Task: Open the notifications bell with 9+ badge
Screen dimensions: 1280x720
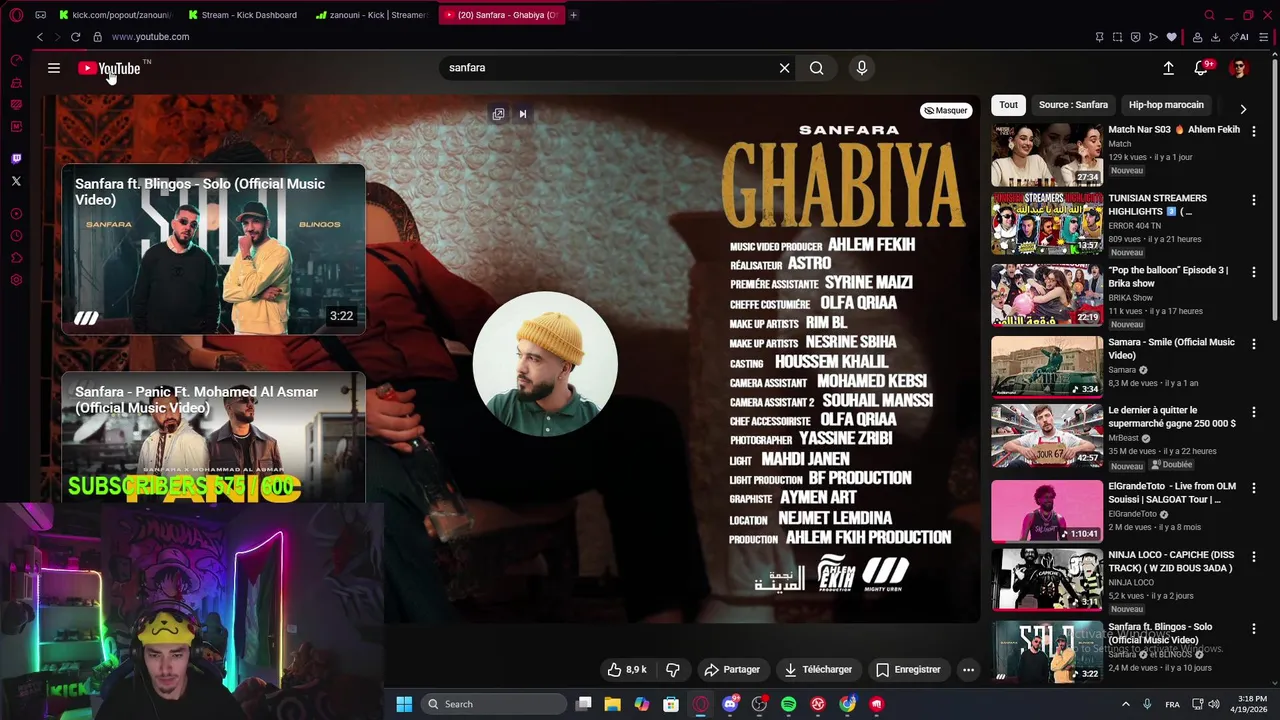Action: point(1202,68)
